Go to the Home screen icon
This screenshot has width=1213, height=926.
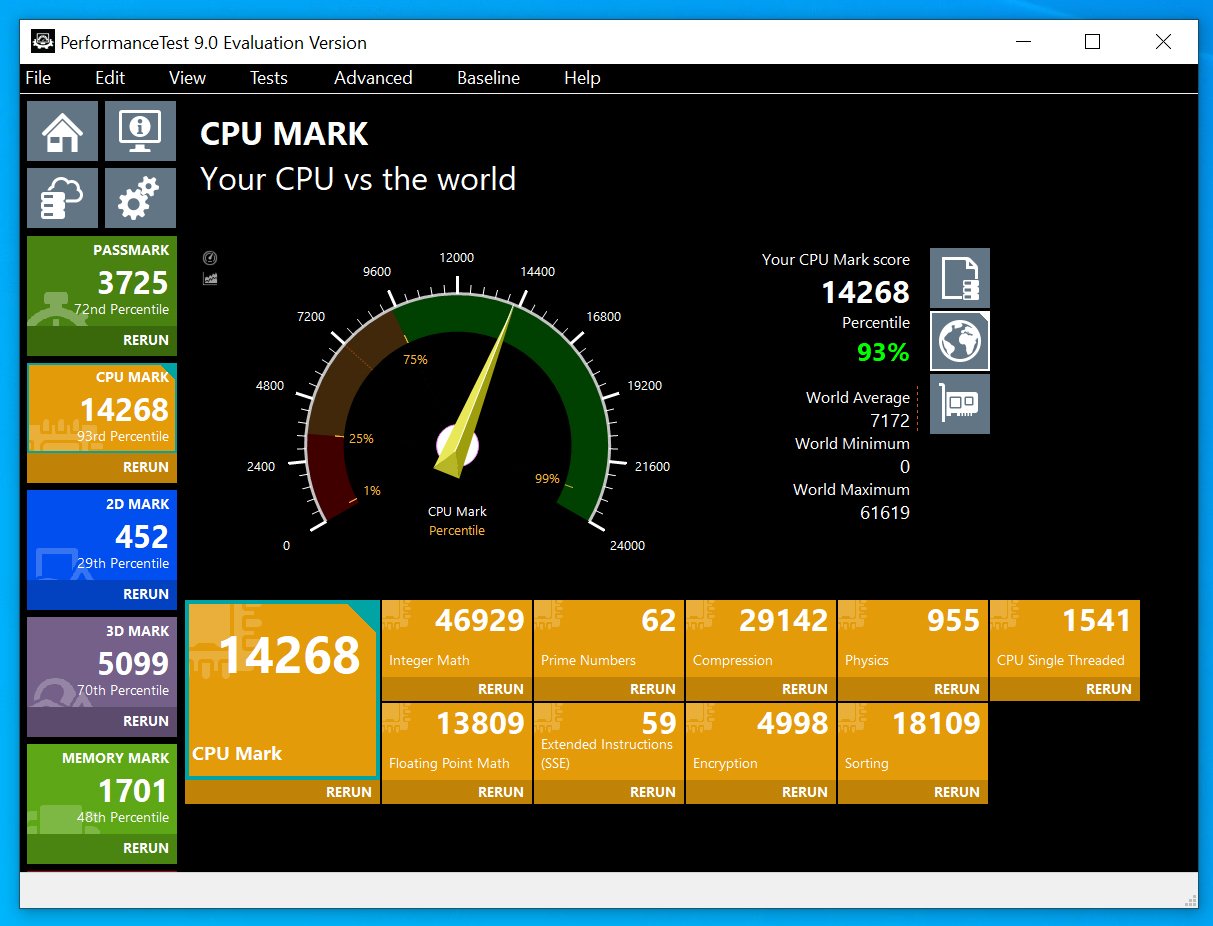pos(62,131)
